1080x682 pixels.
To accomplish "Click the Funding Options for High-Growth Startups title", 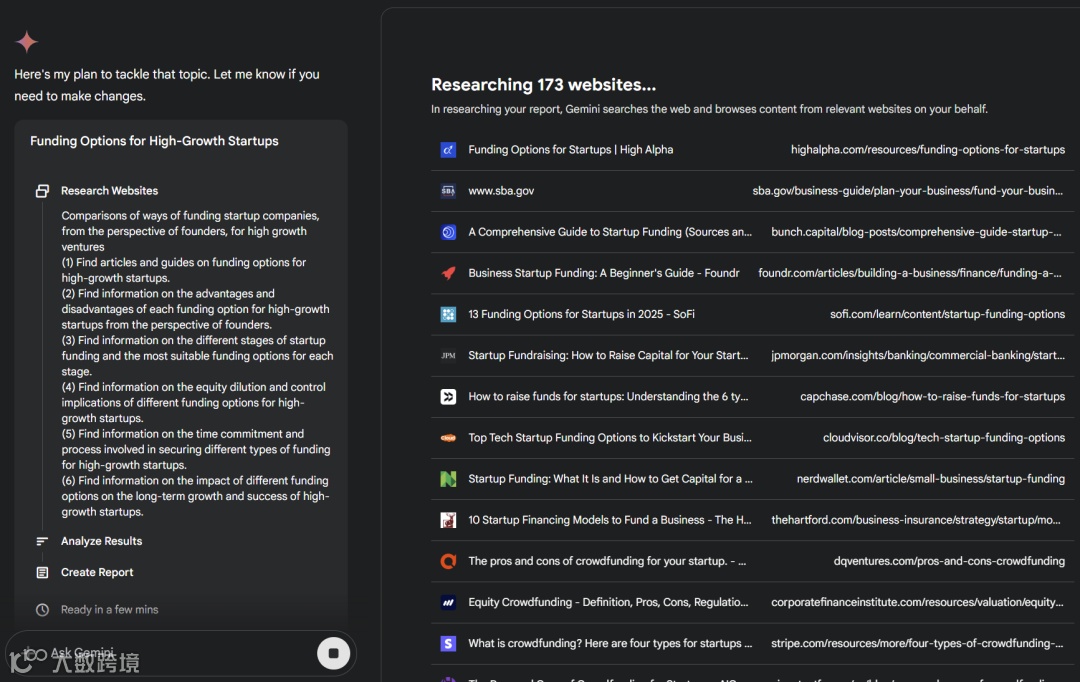I will [154, 141].
